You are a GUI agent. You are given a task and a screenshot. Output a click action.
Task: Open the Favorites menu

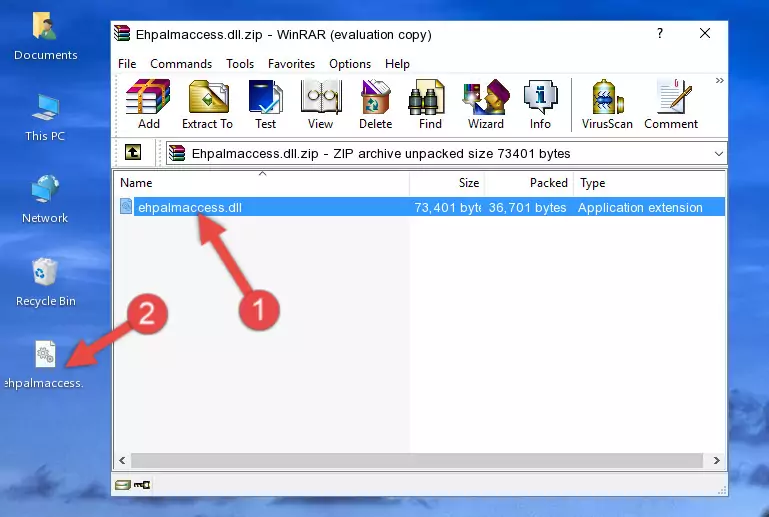point(291,64)
